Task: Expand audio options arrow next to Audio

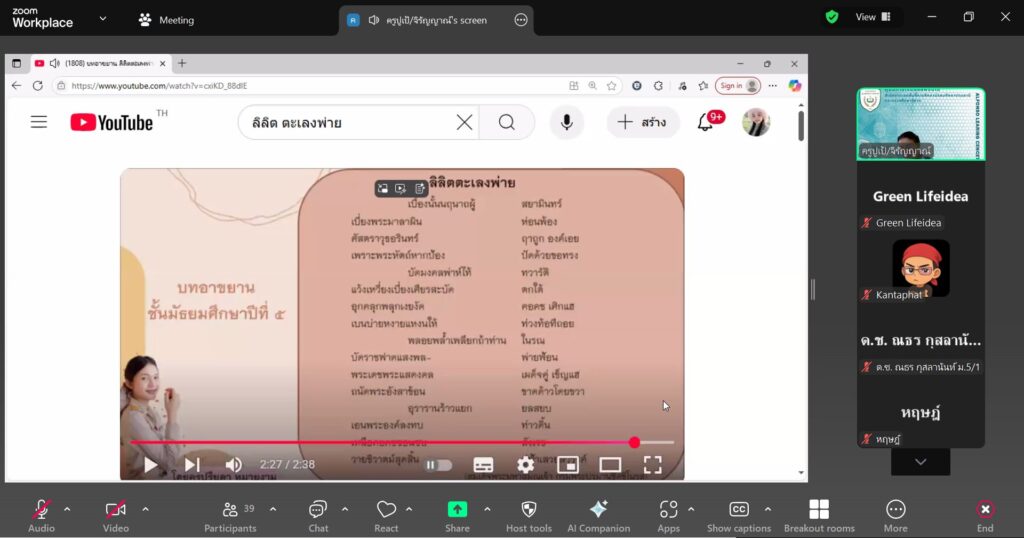Action: point(67,509)
